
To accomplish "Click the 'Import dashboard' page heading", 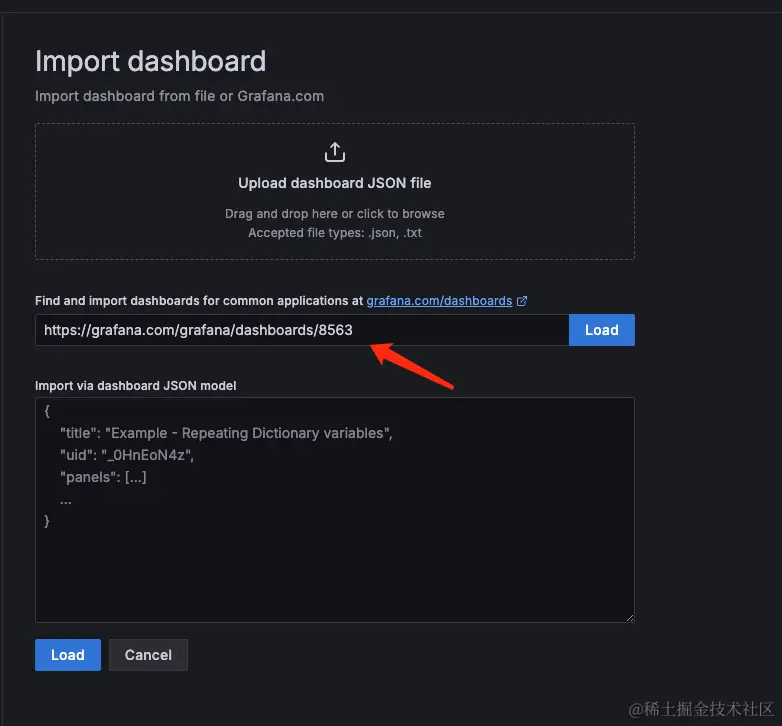I will click(151, 61).
